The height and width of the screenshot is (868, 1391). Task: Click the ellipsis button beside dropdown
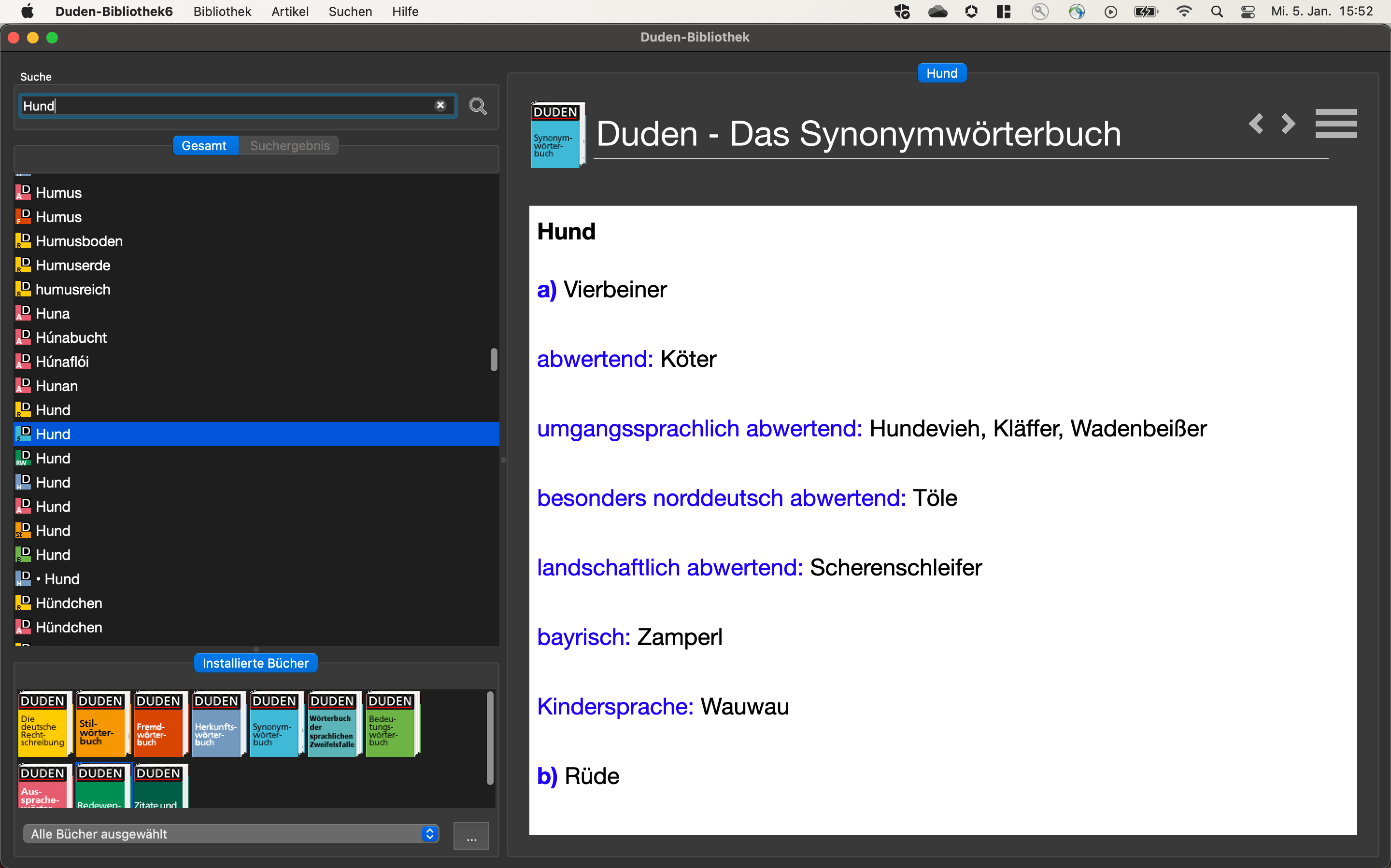(471, 835)
